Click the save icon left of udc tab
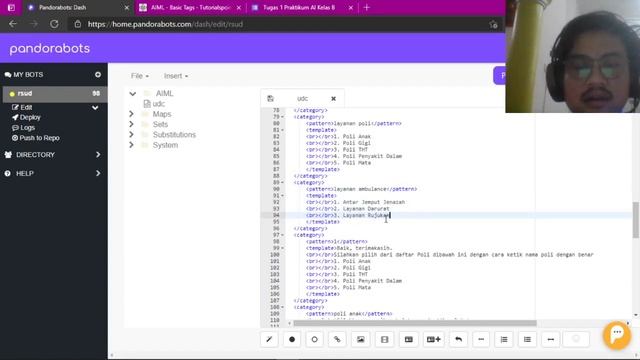 [270, 99]
